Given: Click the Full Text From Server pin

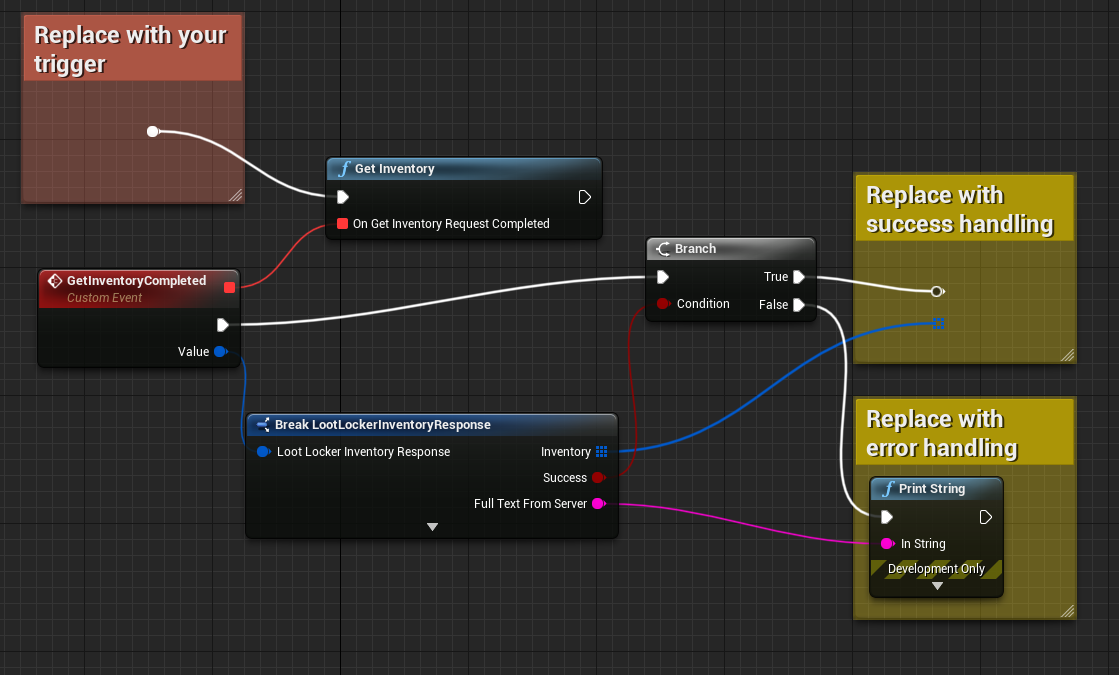Looking at the screenshot, I should tap(598, 504).
